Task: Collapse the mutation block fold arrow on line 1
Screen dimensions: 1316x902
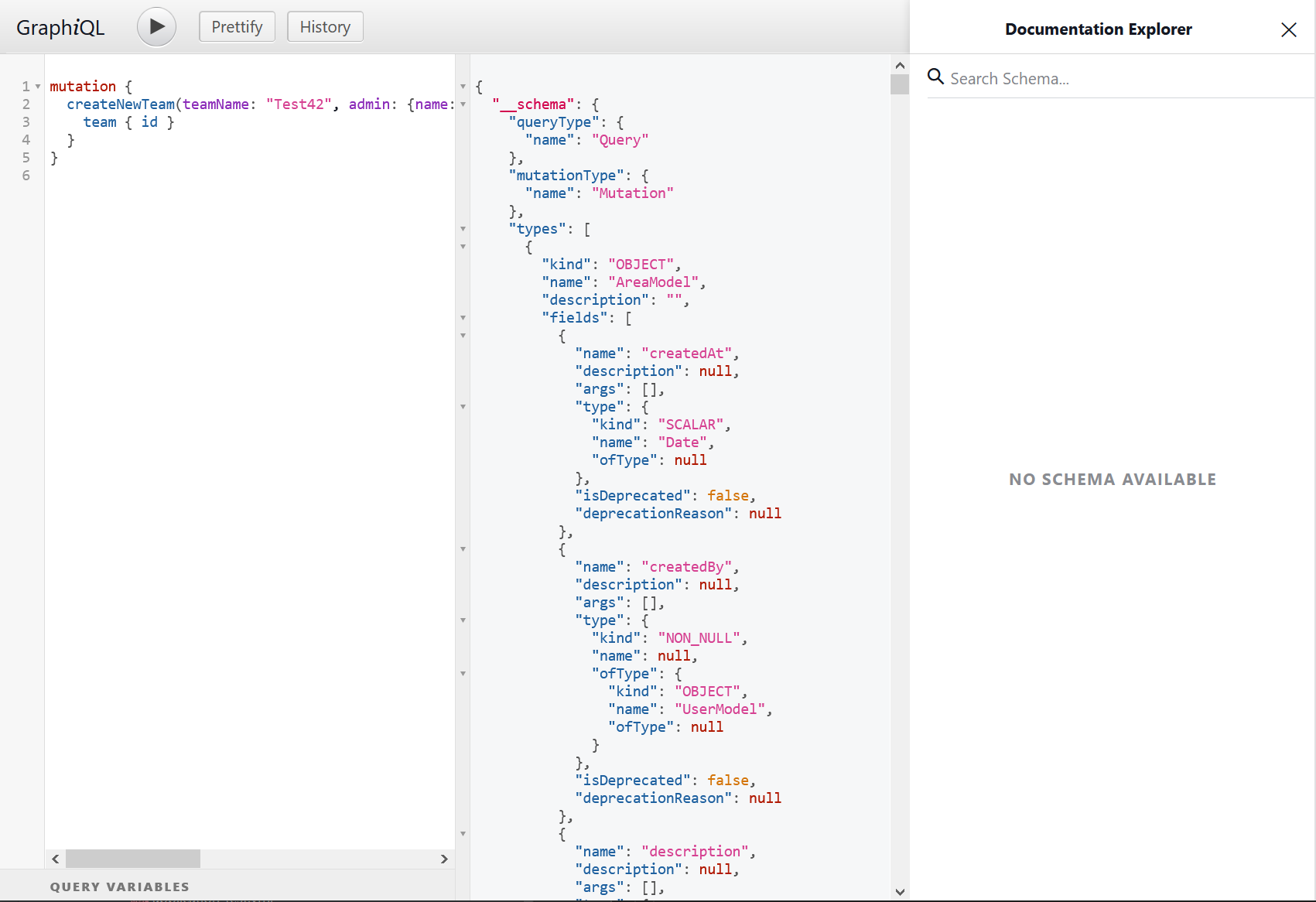Action: 38,87
